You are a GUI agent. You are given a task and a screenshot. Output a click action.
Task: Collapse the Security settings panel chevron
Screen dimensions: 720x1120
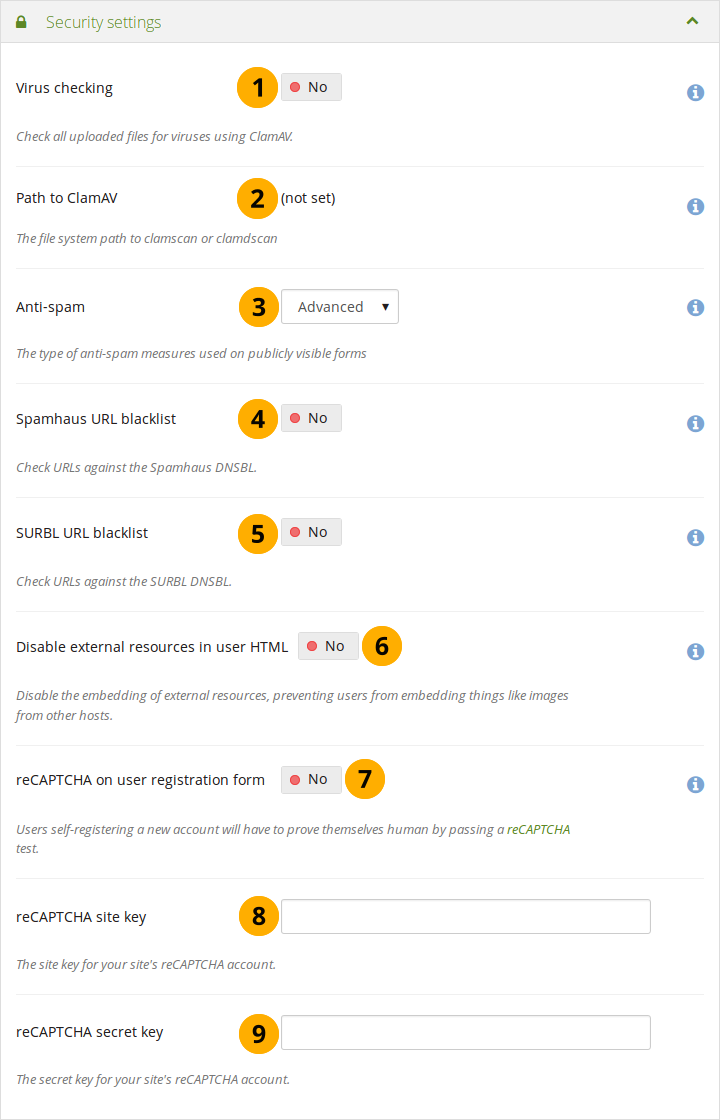pos(692,21)
